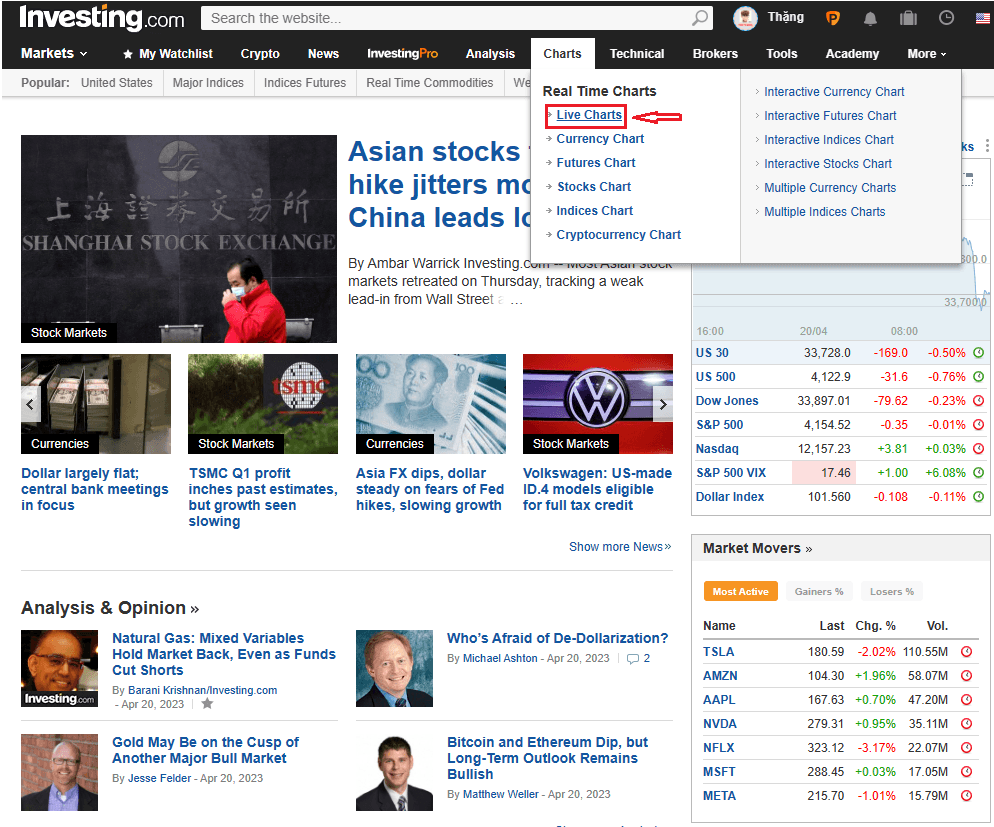Open the Volkswagen logo news thumbnail
Image resolution: width=994 pixels, height=827 pixels.
[x=598, y=404]
